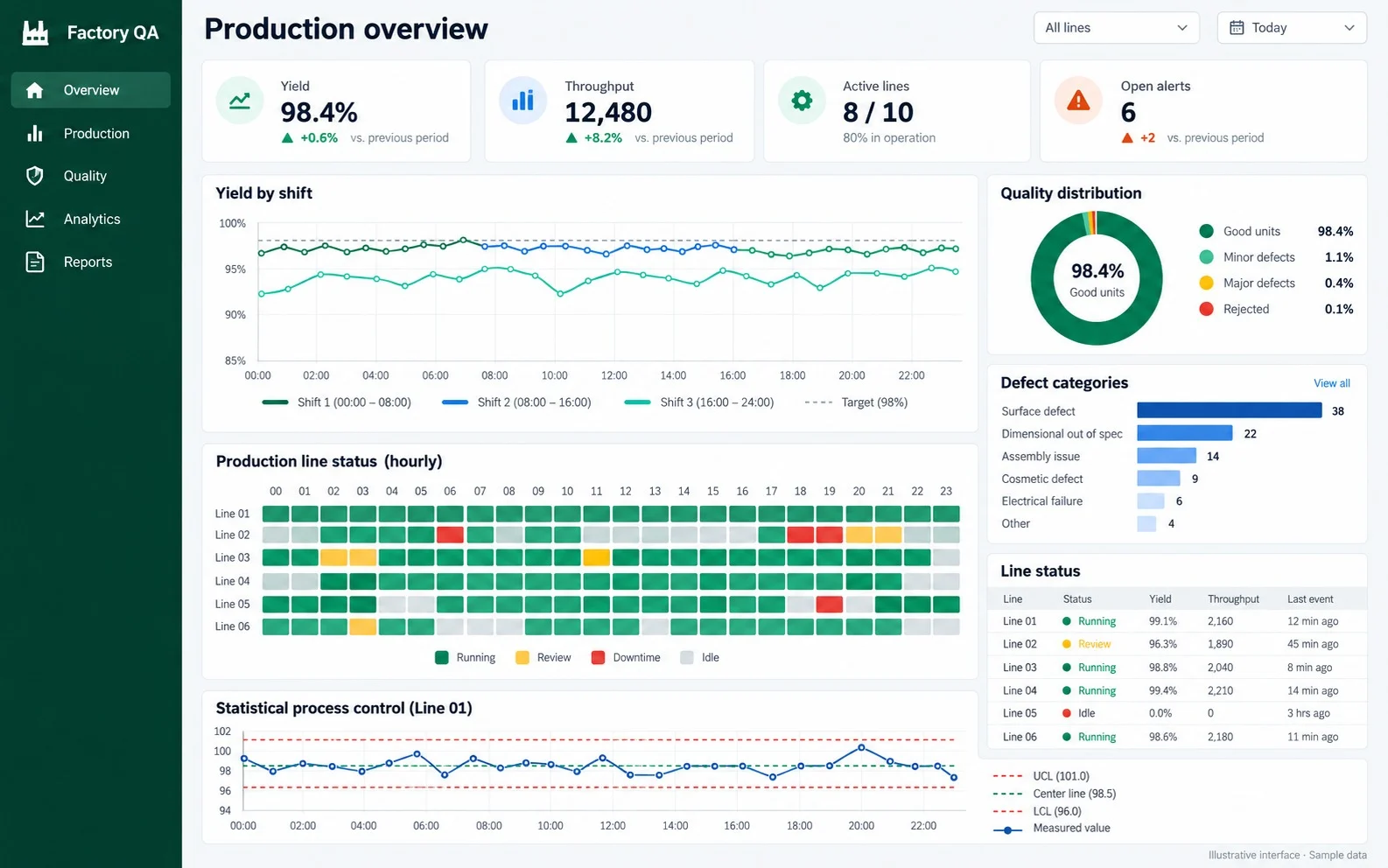
Task: Select the Line 02 Review status
Action: click(x=1087, y=644)
